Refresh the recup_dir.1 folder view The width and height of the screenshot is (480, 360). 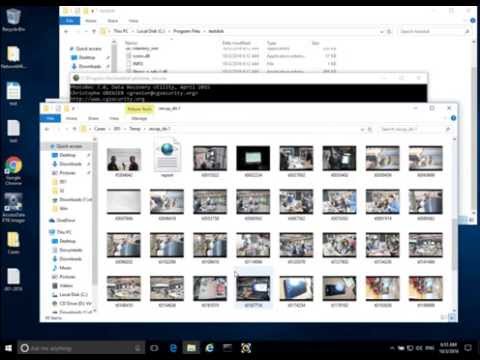coord(370,129)
